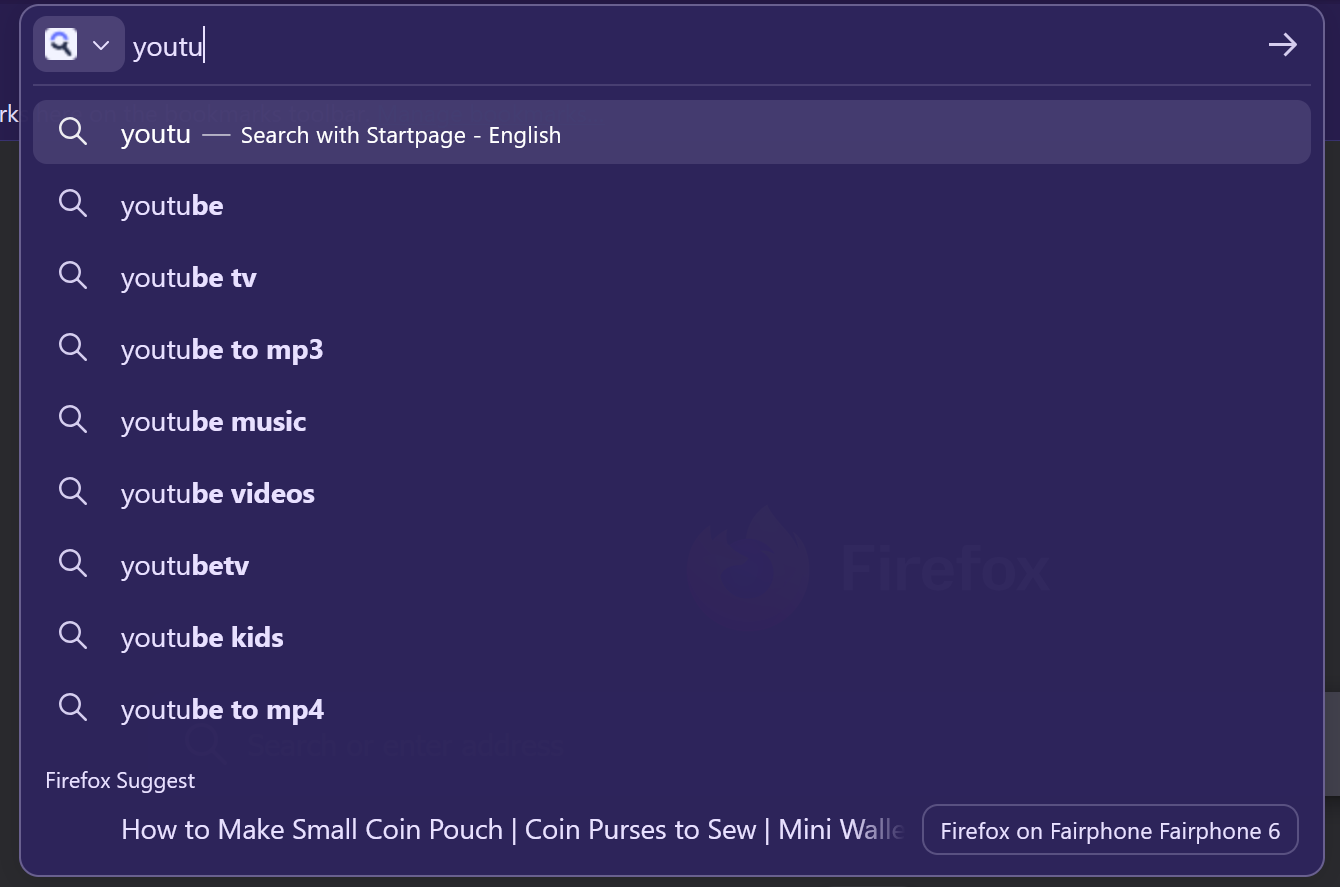
Task: Click search icon next to 'youtube videos'
Action: click(x=73, y=492)
